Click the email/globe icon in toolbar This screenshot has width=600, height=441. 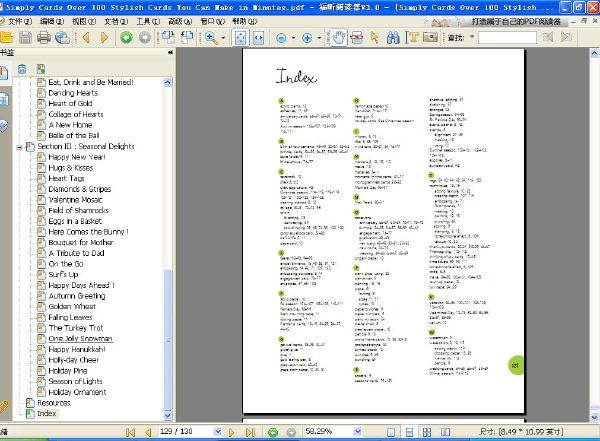(x=62, y=38)
